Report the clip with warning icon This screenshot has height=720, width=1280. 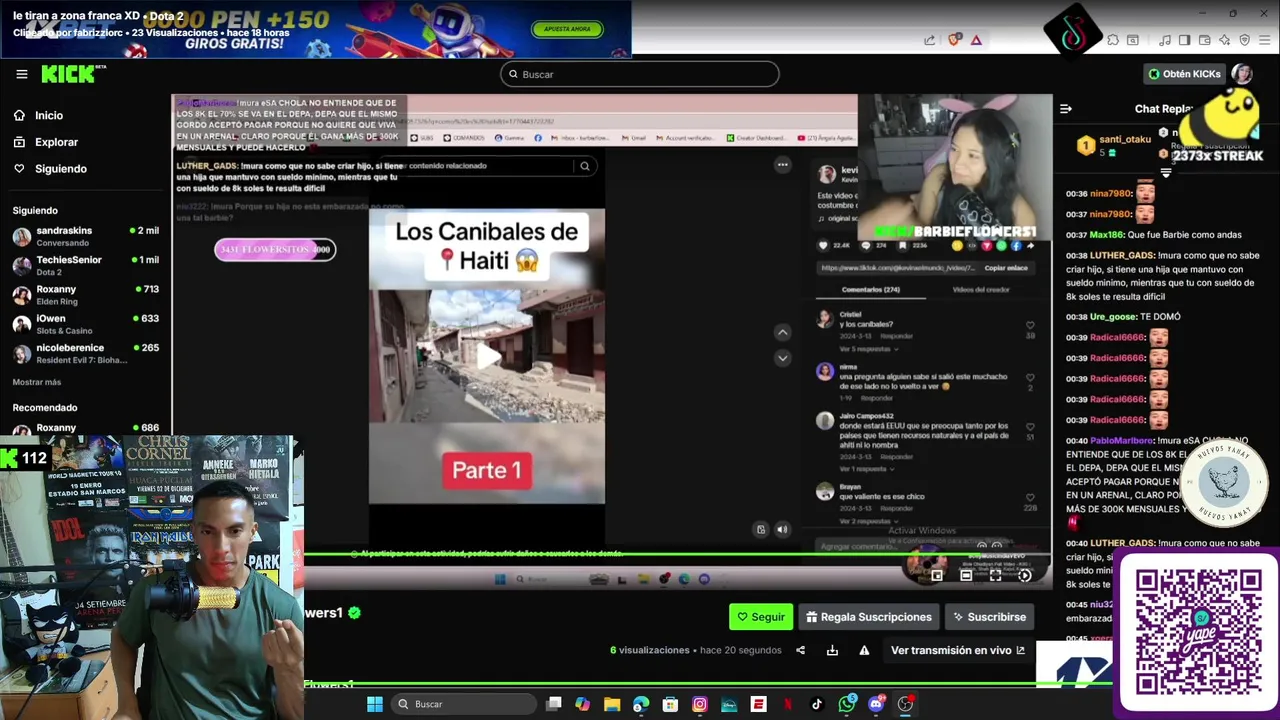click(x=864, y=650)
